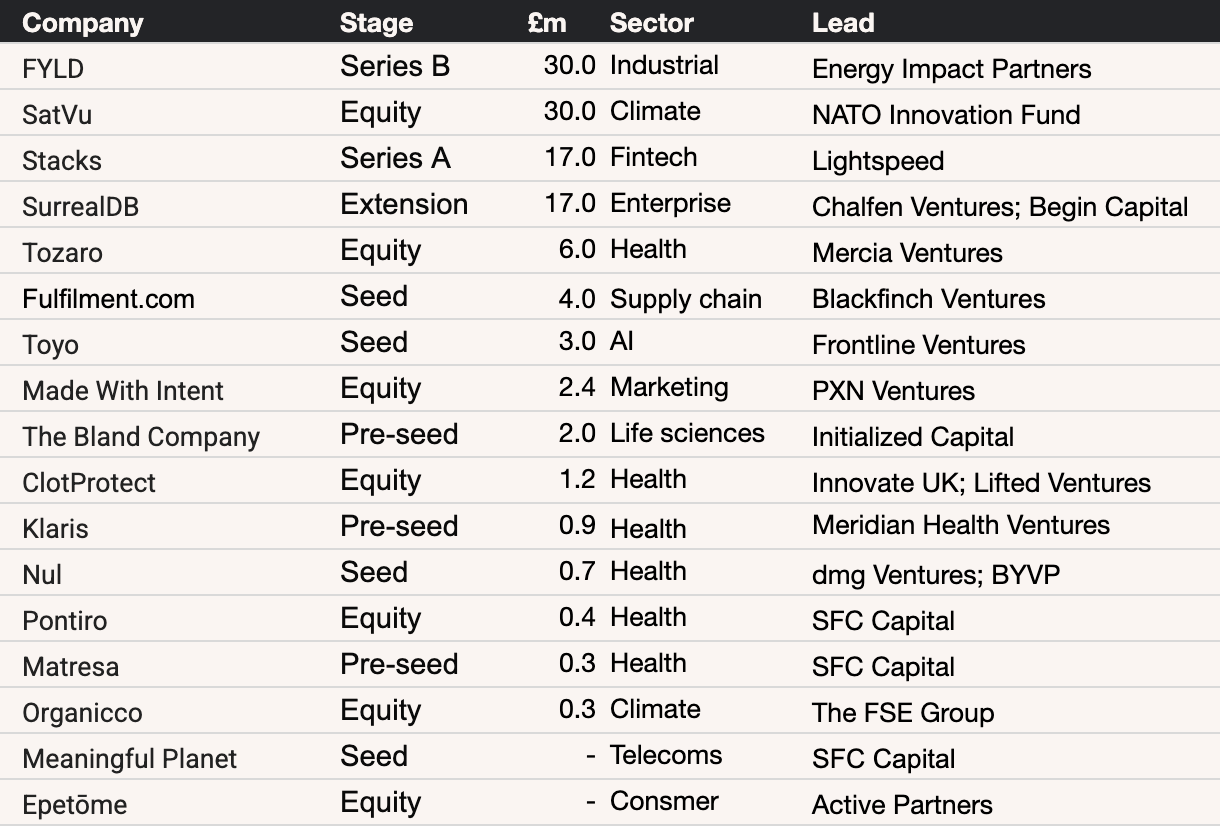
Task: Click the Series B stage cell
Action: tap(395, 67)
